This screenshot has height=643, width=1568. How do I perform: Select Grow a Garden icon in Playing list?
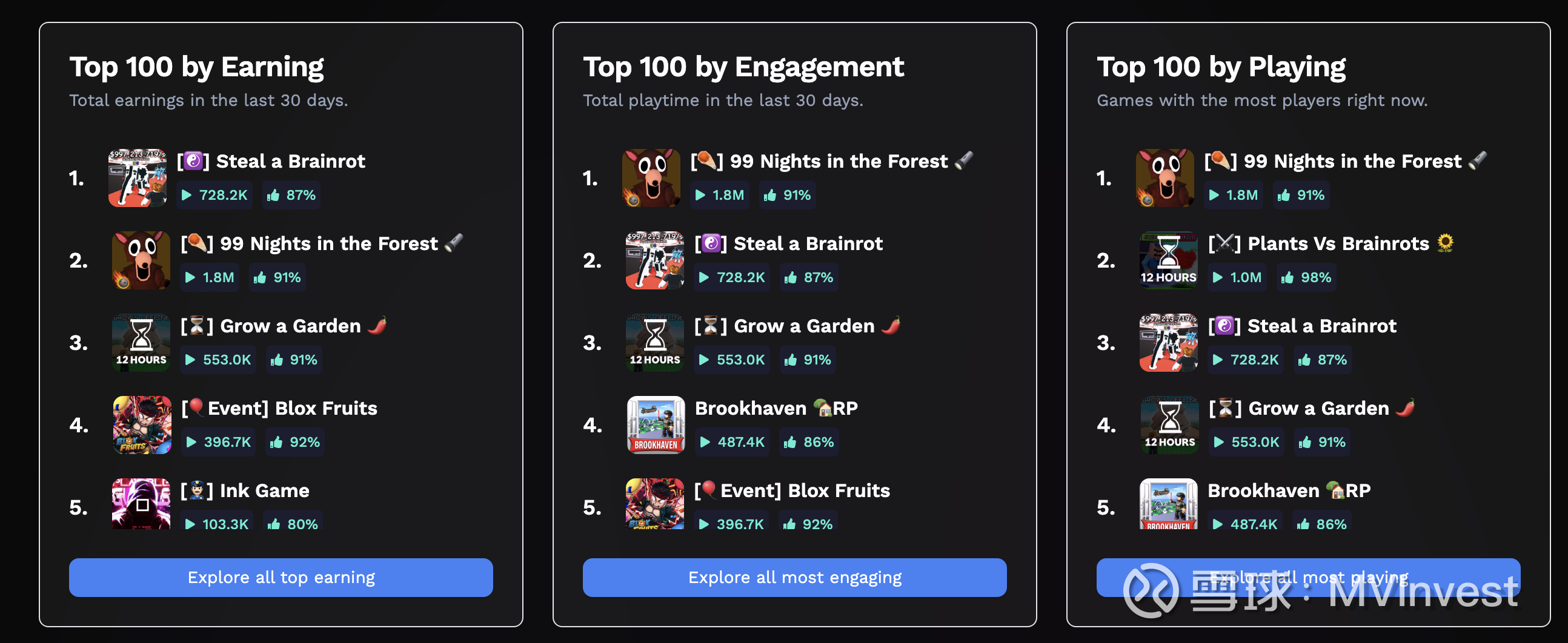(1169, 424)
